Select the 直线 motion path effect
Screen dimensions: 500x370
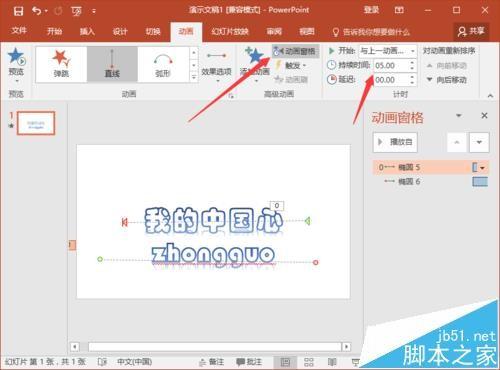pos(112,64)
